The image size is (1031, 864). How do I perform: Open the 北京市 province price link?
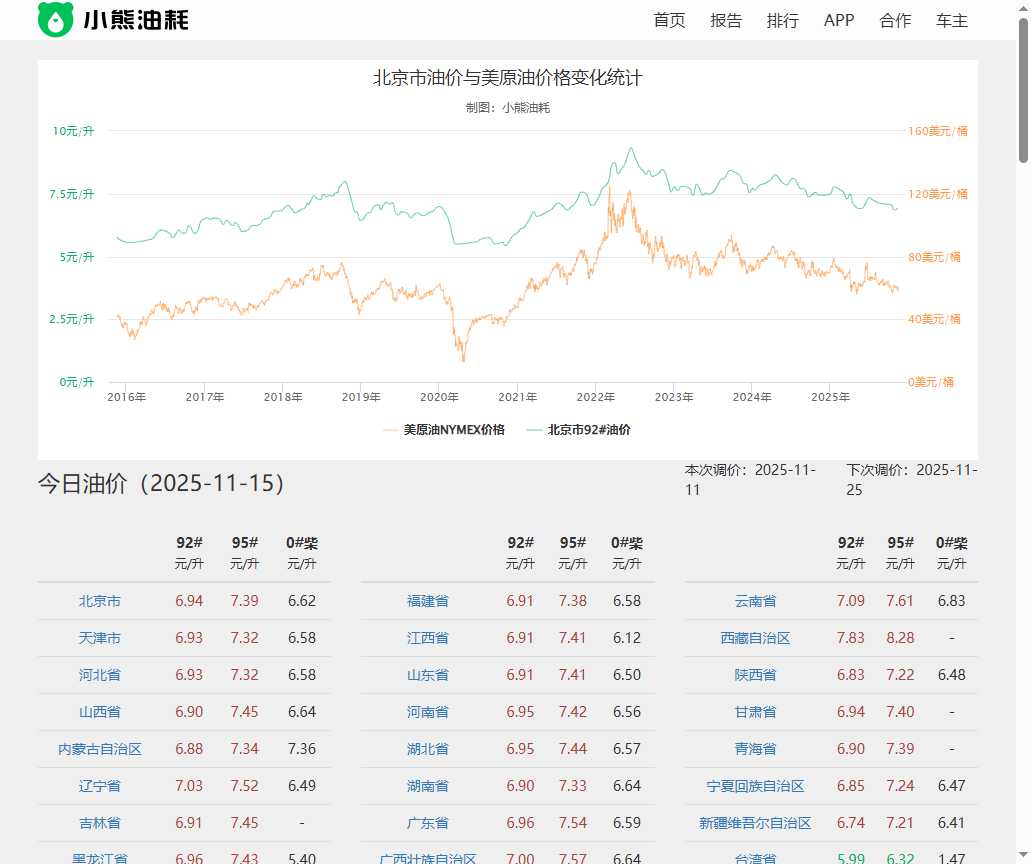click(99, 601)
